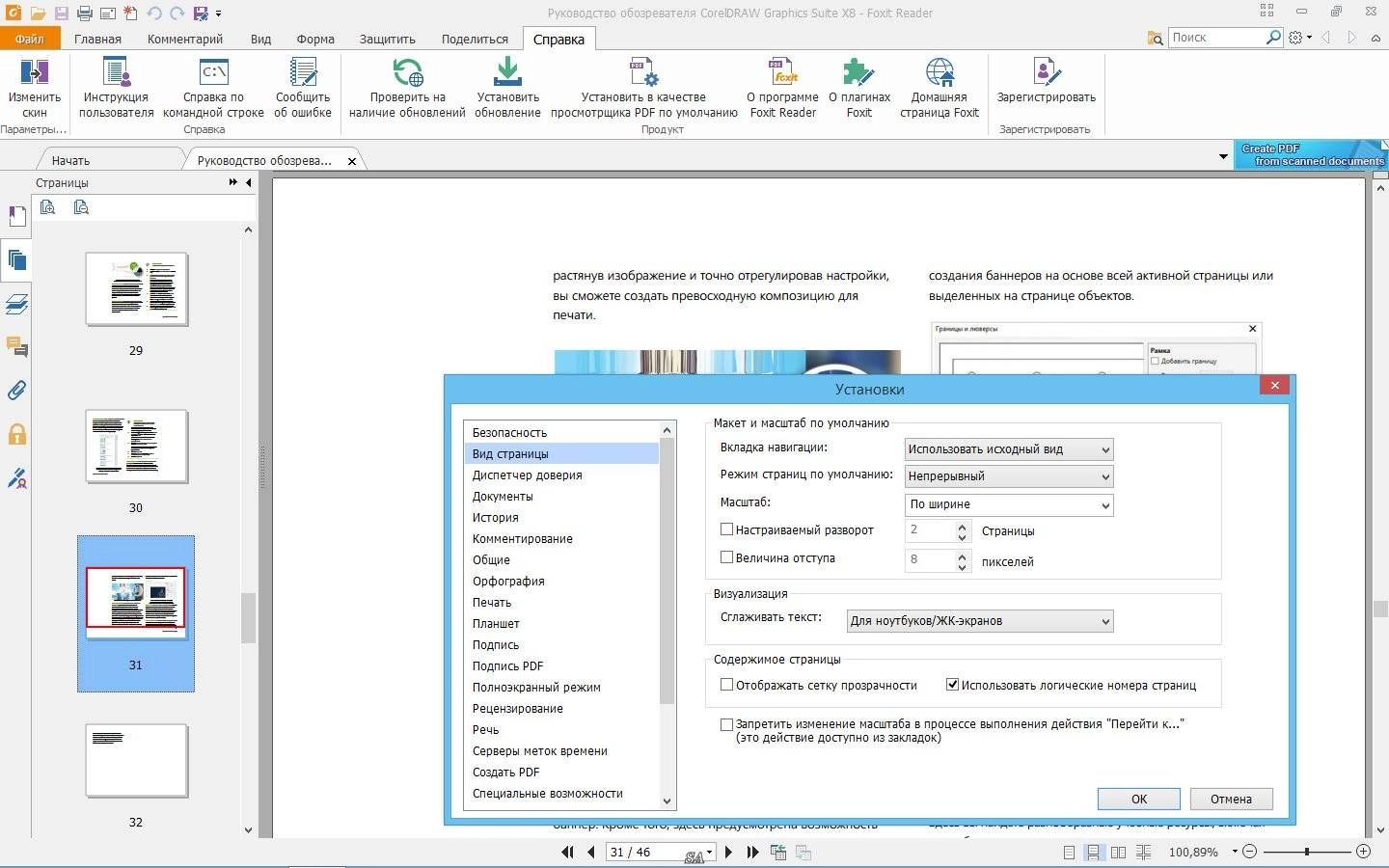Go to the next page arrow
The width and height of the screenshot is (1389, 868).
(x=728, y=853)
